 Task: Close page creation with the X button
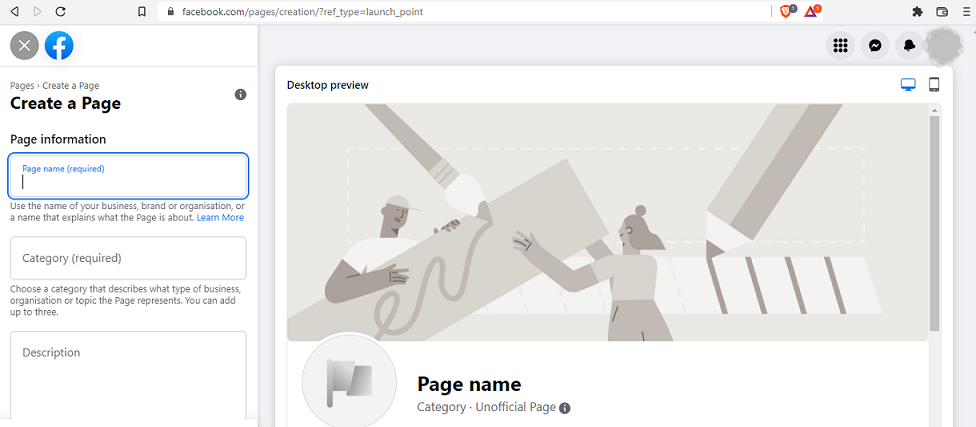click(24, 45)
